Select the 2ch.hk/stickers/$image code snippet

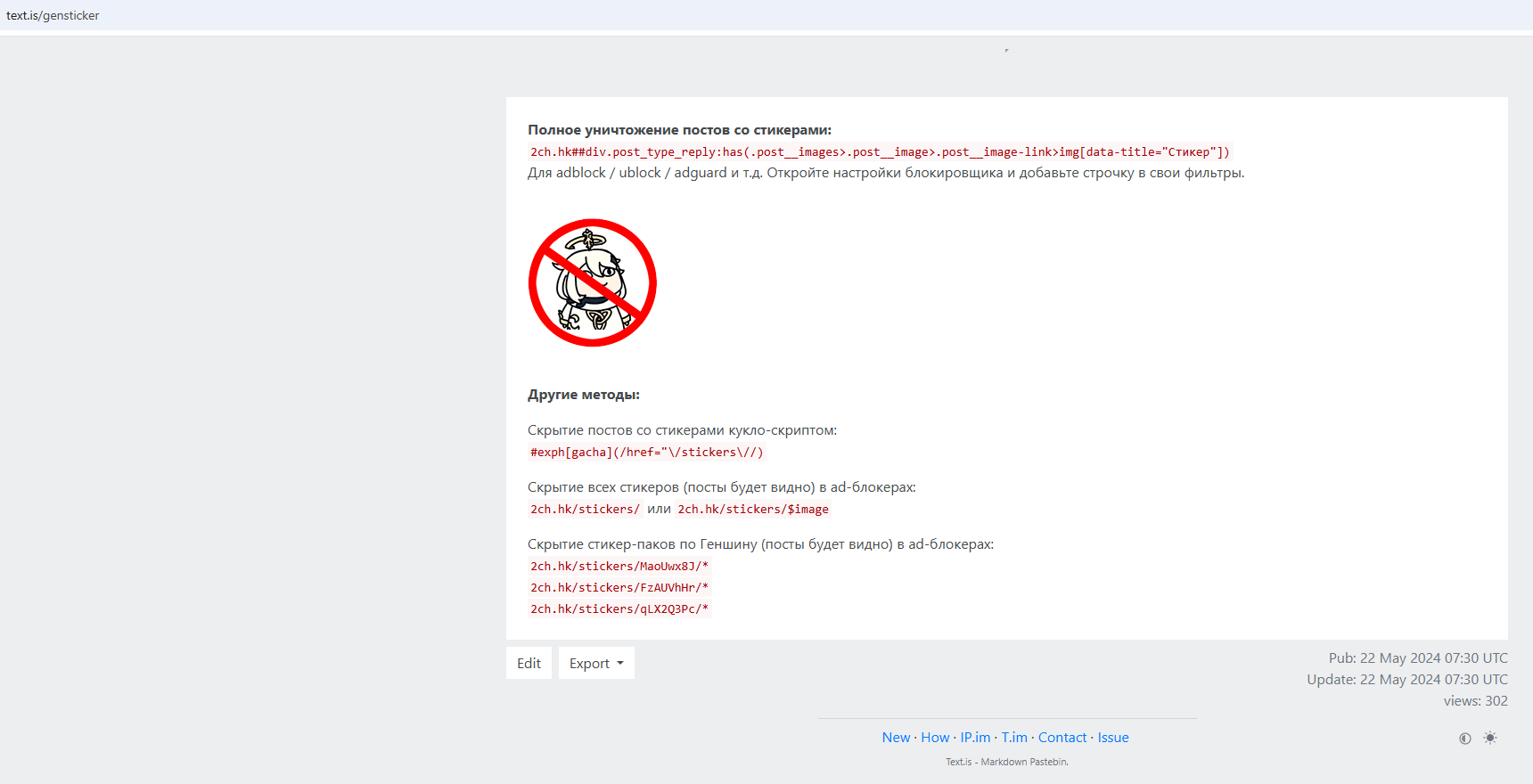pyautogui.click(x=753, y=510)
